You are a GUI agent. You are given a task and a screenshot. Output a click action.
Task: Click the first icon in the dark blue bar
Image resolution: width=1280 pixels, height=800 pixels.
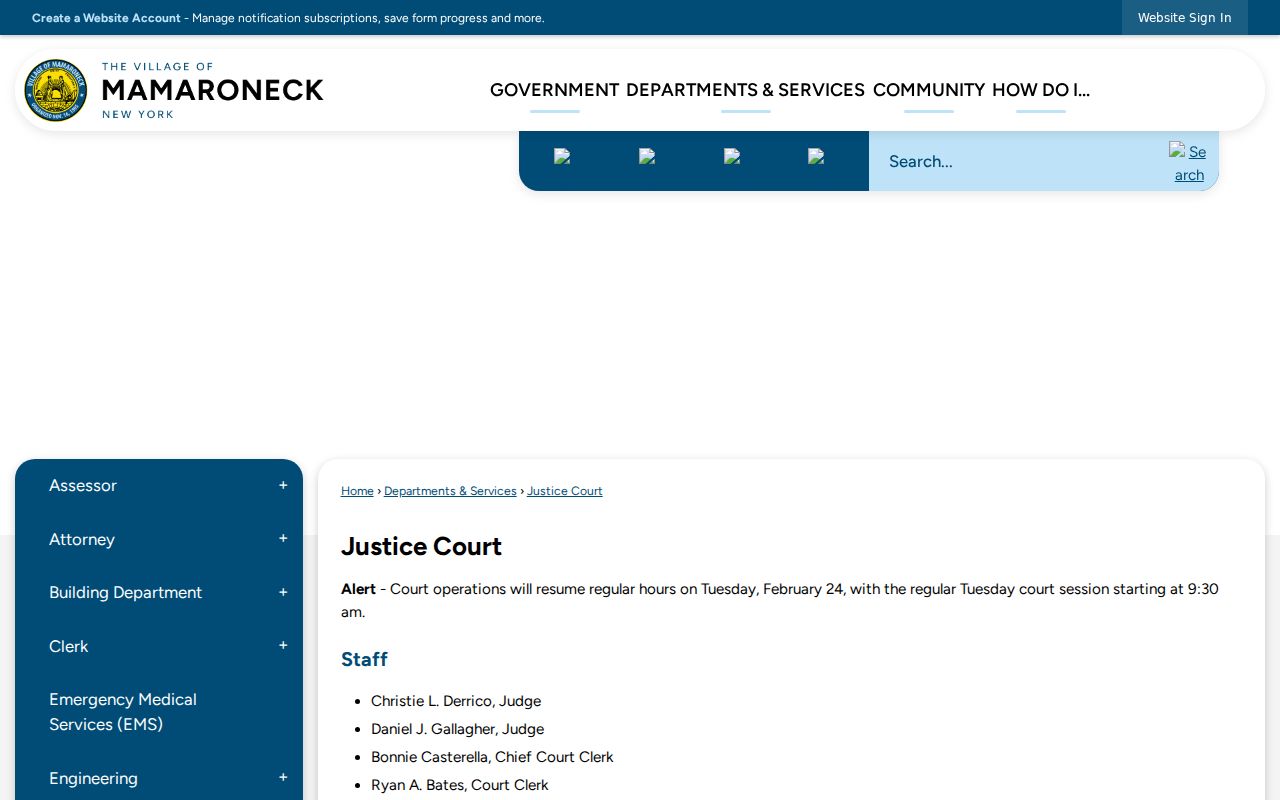562,156
